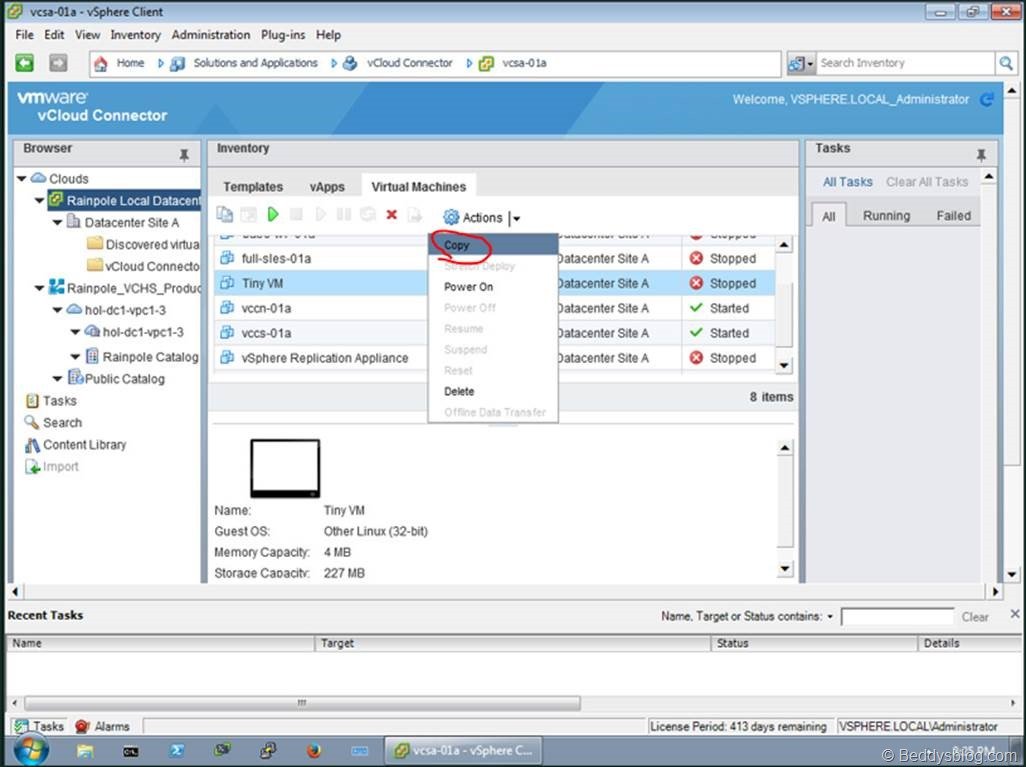Collapse Datacenter Site A node

tap(58, 223)
